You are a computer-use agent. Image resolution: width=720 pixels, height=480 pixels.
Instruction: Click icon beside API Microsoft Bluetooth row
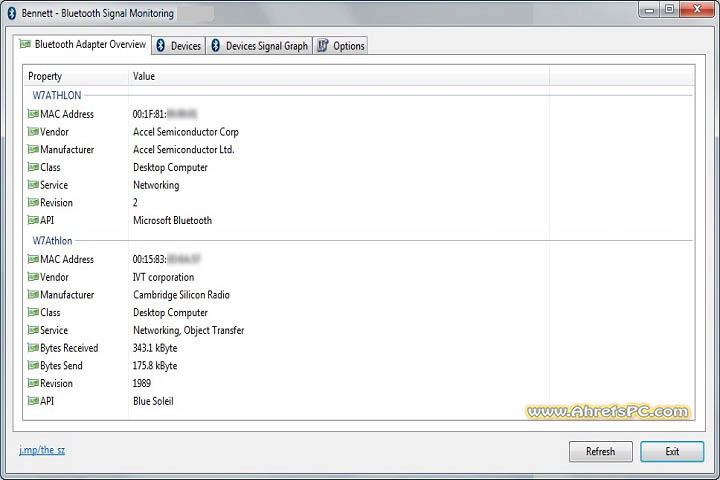pyautogui.click(x=33, y=220)
